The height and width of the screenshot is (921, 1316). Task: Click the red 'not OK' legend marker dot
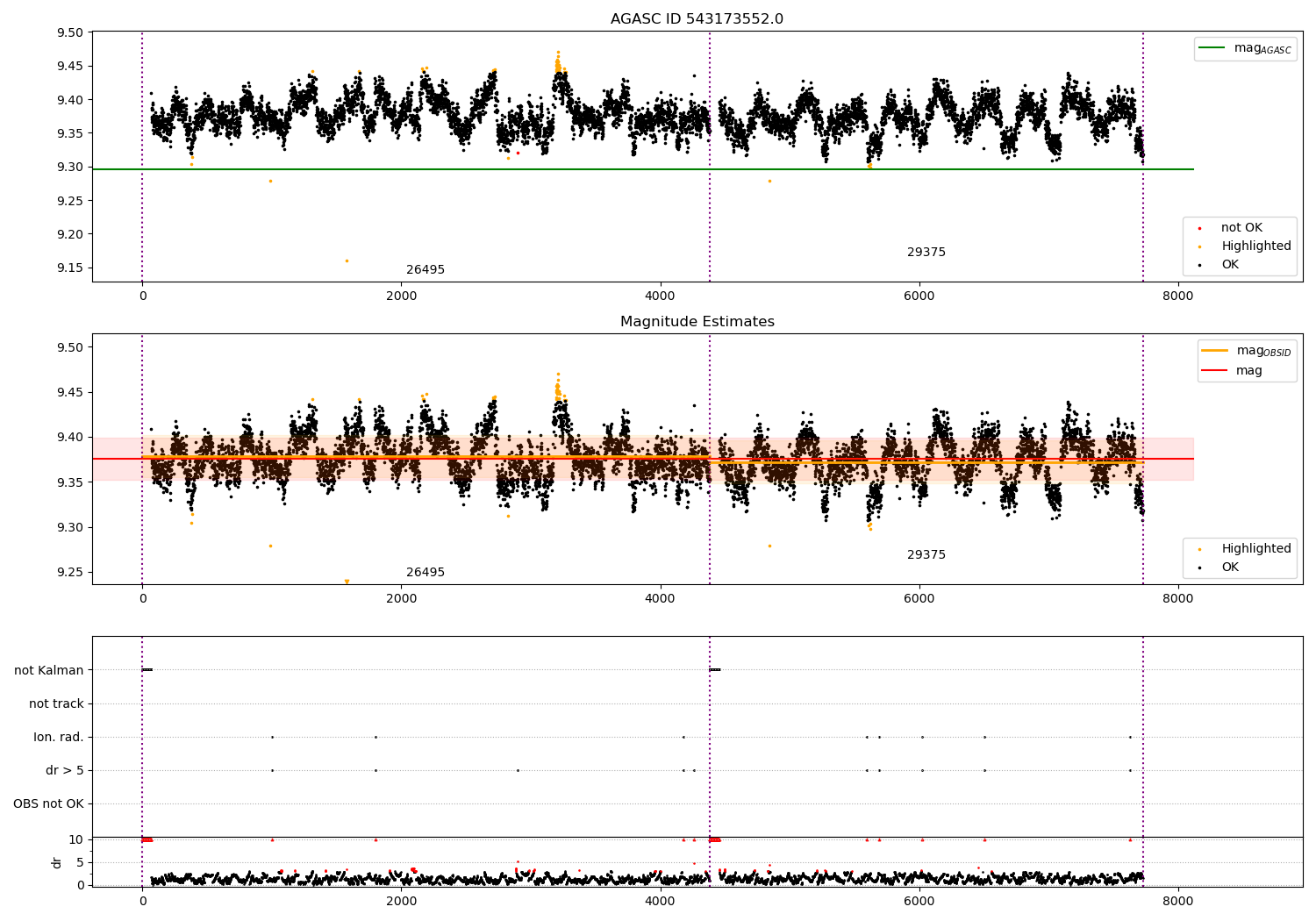(1200, 228)
